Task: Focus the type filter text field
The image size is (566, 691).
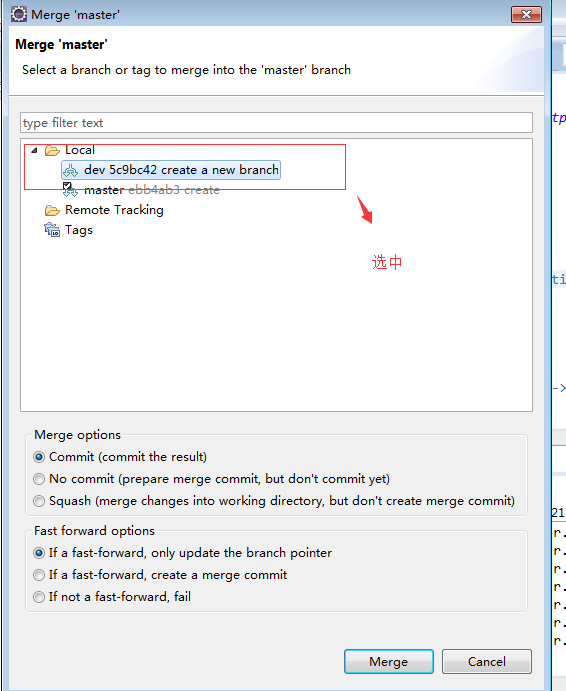Action: pos(276,123)
